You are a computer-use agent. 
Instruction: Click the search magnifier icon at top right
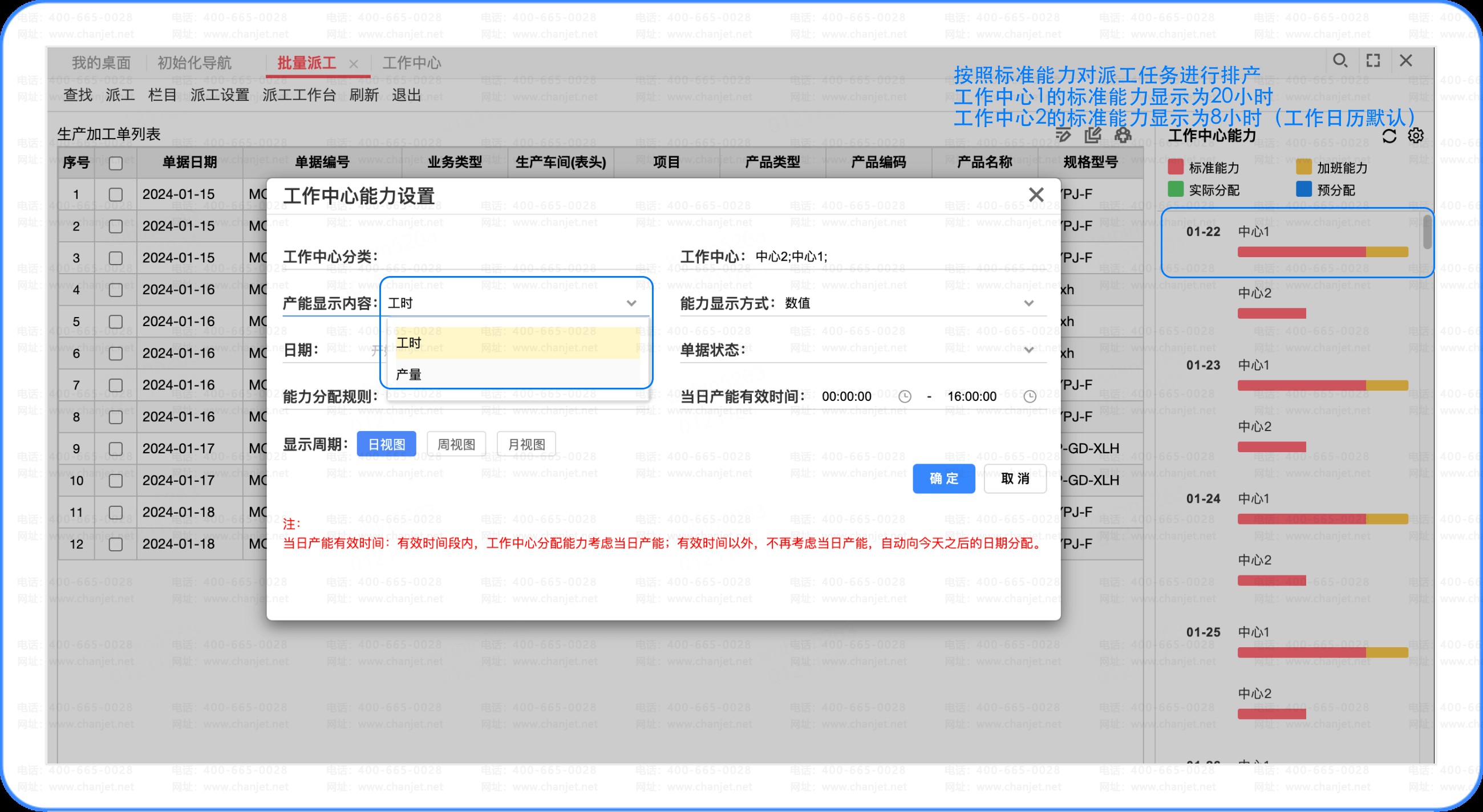pos(1340,60)
